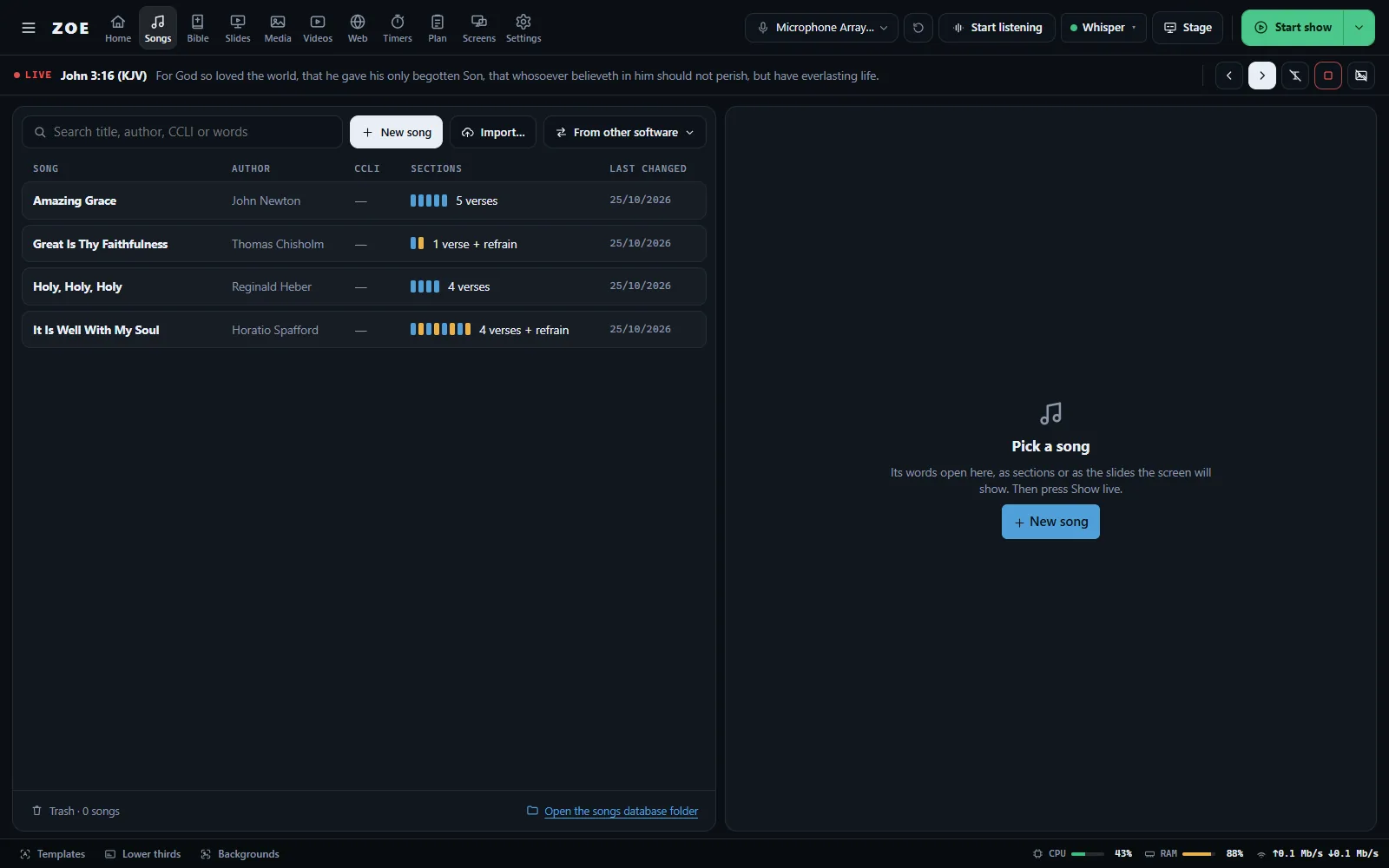Click the refresh microphone devices icon
The image size is (1389, 868).
[918, 28]
